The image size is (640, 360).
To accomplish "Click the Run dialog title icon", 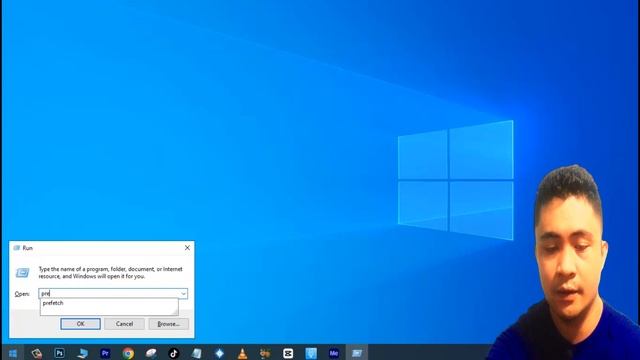I will [16, 248].
